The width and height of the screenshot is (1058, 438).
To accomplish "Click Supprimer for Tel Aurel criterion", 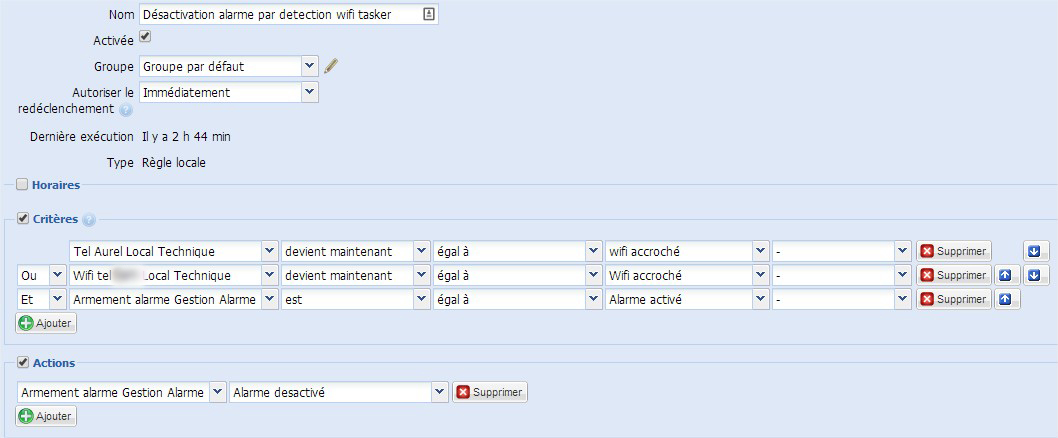I will click(x=953, y=252).
